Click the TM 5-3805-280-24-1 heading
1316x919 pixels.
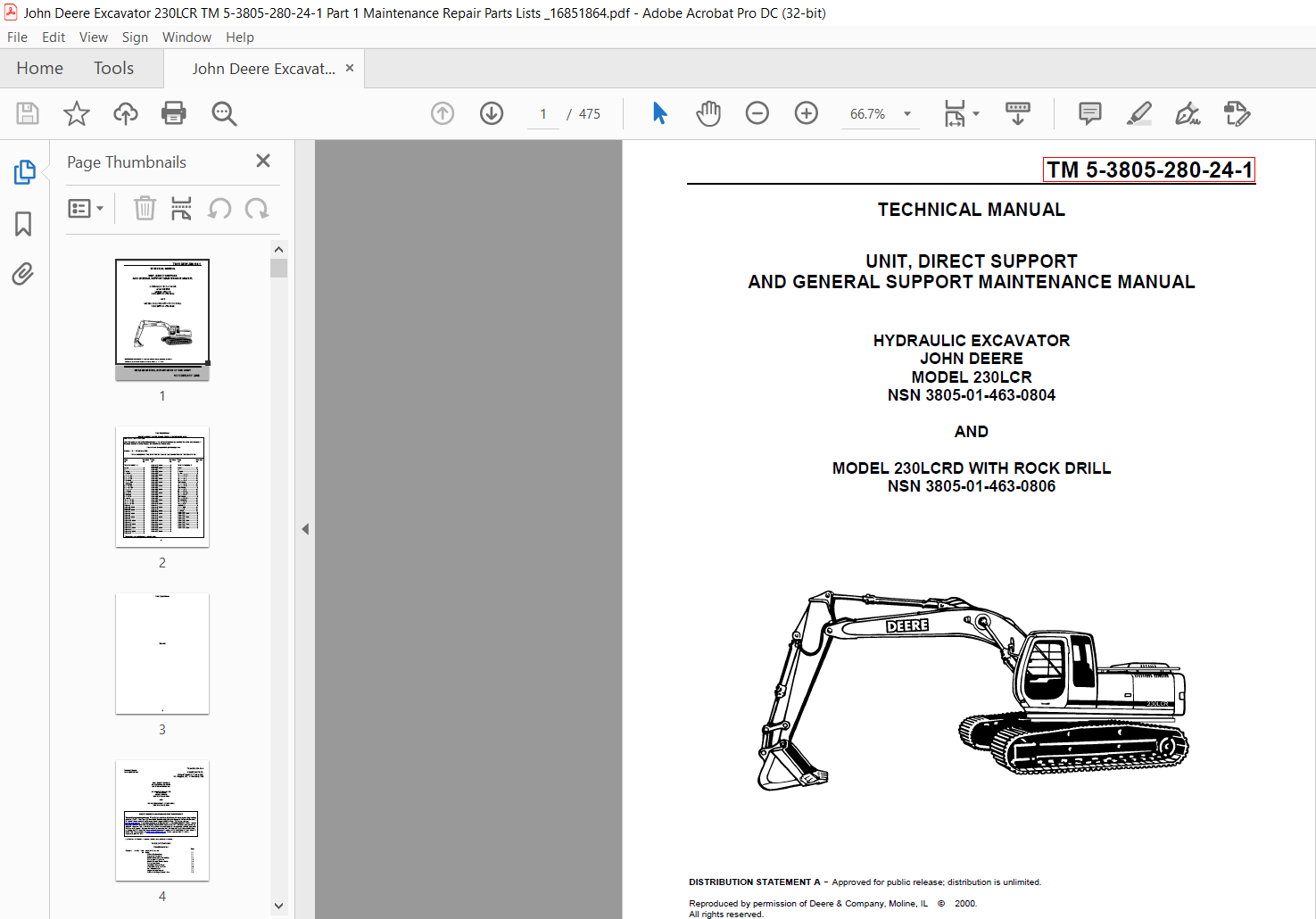pyautogui.click(x=1149, y=170)
